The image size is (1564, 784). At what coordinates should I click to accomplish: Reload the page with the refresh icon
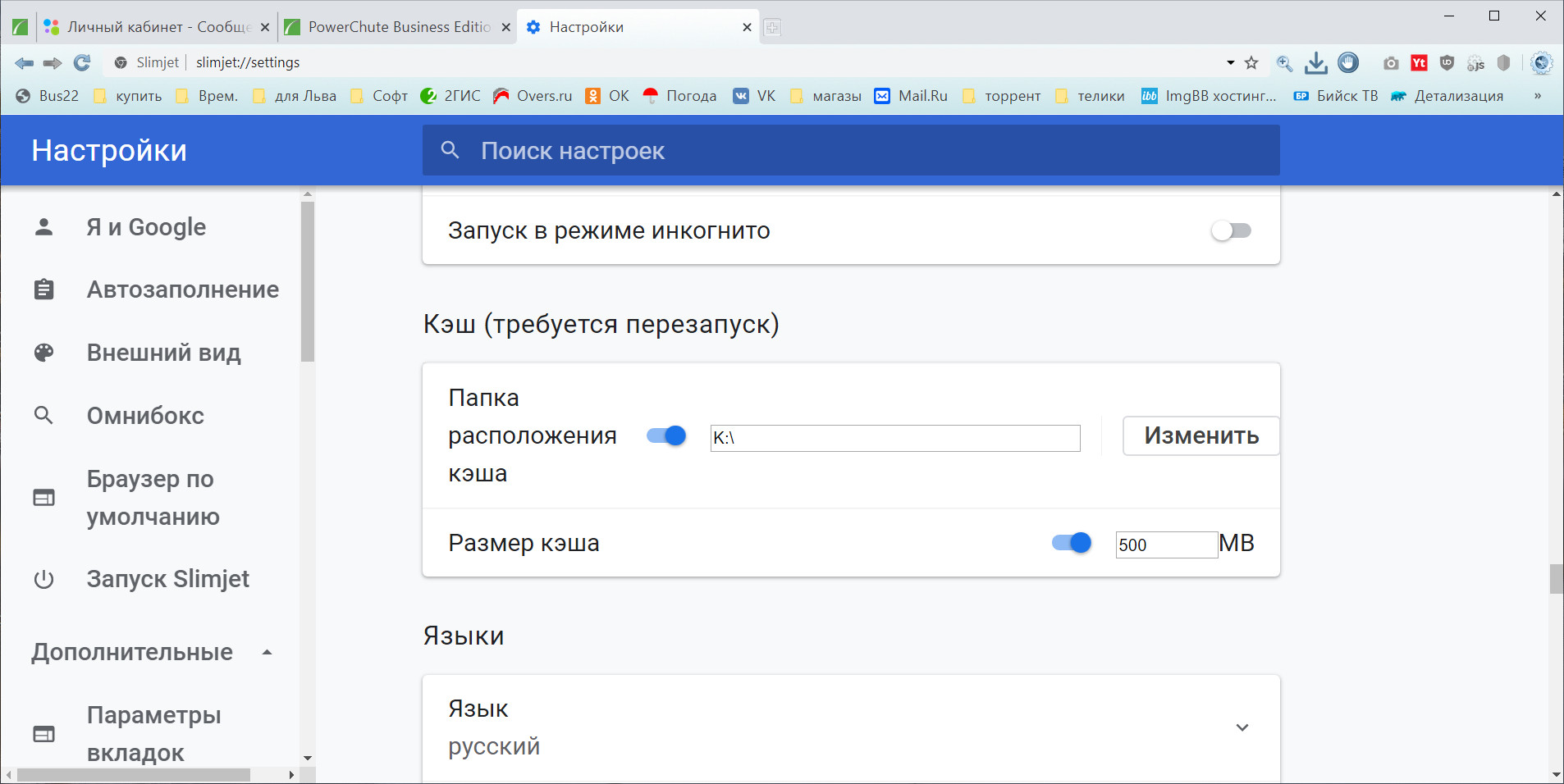point(82,62)
